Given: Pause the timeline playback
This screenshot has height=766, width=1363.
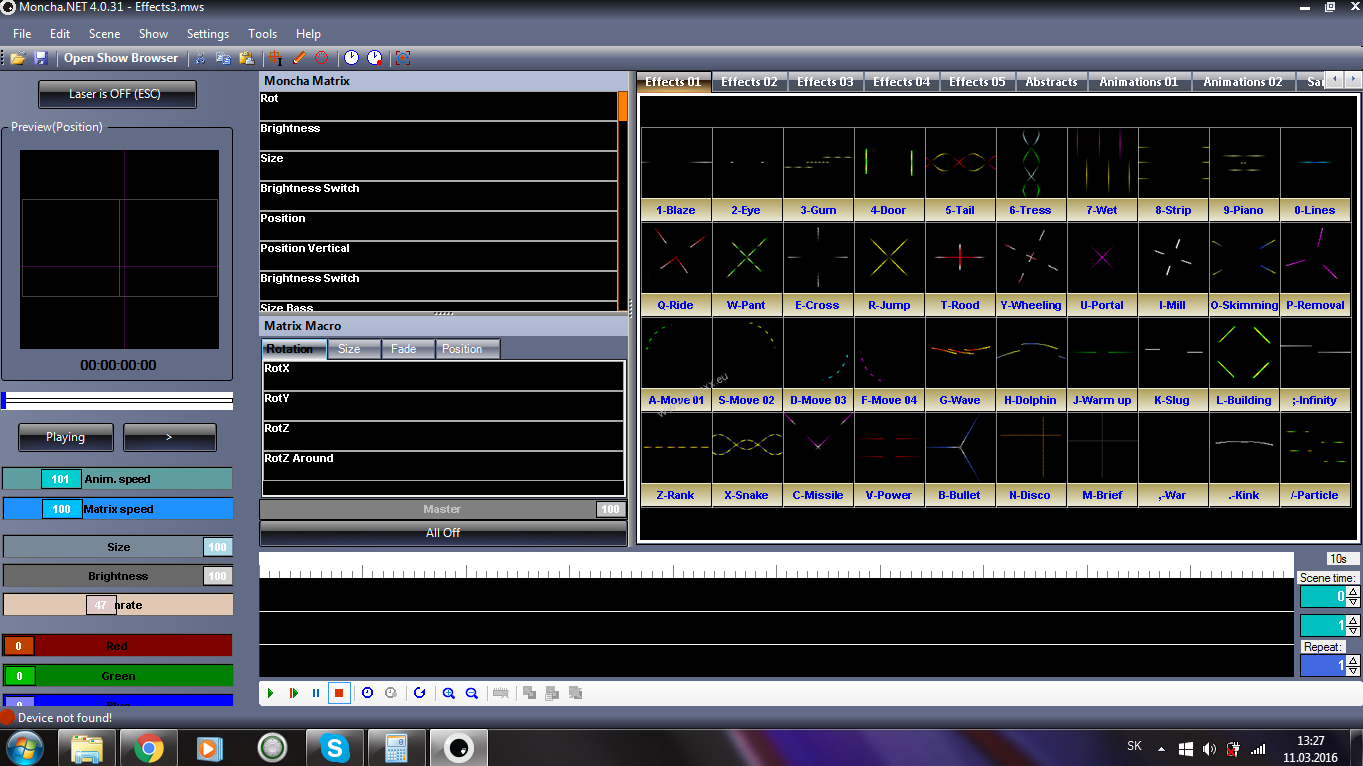Looking at the screenshot, I should [x=316, y=693].
